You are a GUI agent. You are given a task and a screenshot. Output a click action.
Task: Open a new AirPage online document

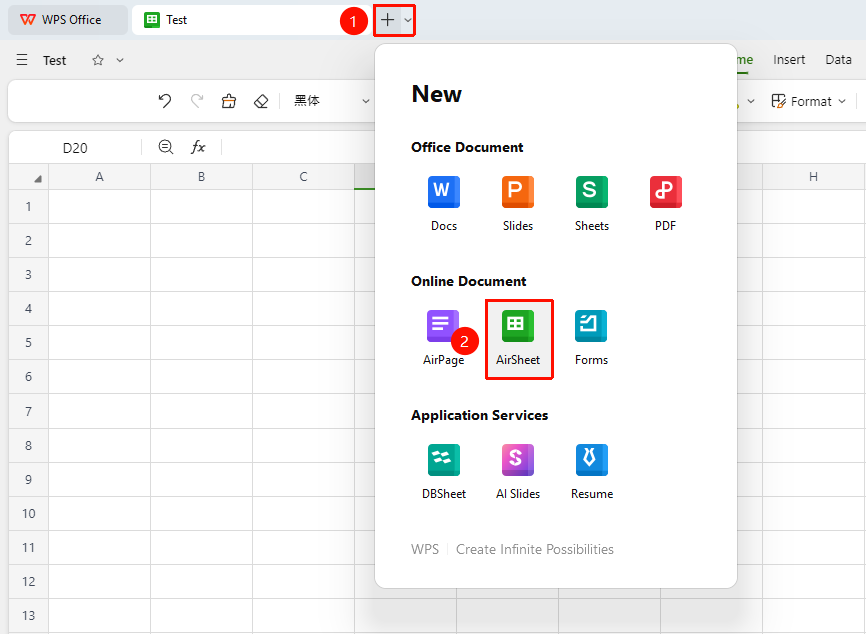pyautogui.click(x=443, y=338)
